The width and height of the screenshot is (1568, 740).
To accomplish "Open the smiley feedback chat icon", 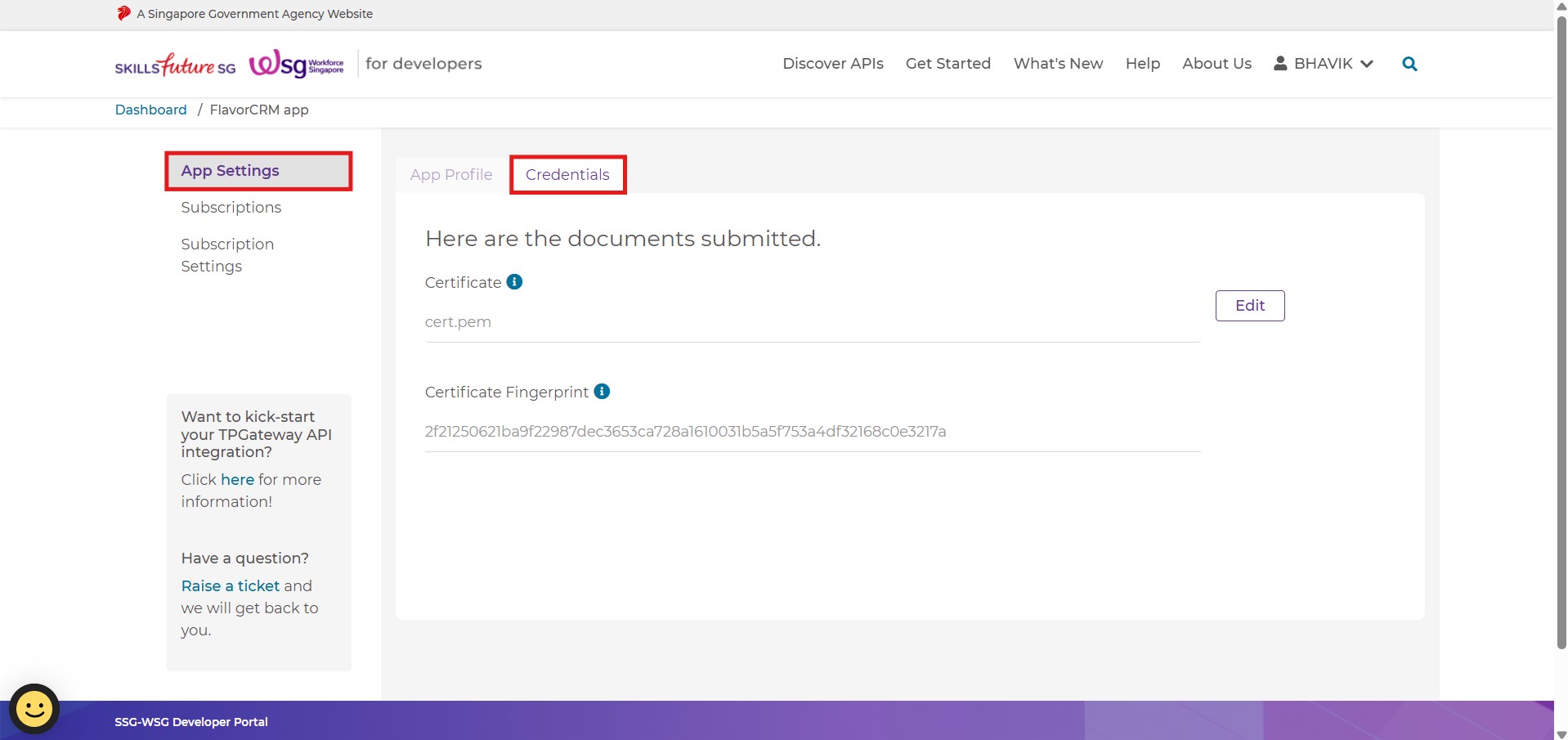I will point(34,708).
